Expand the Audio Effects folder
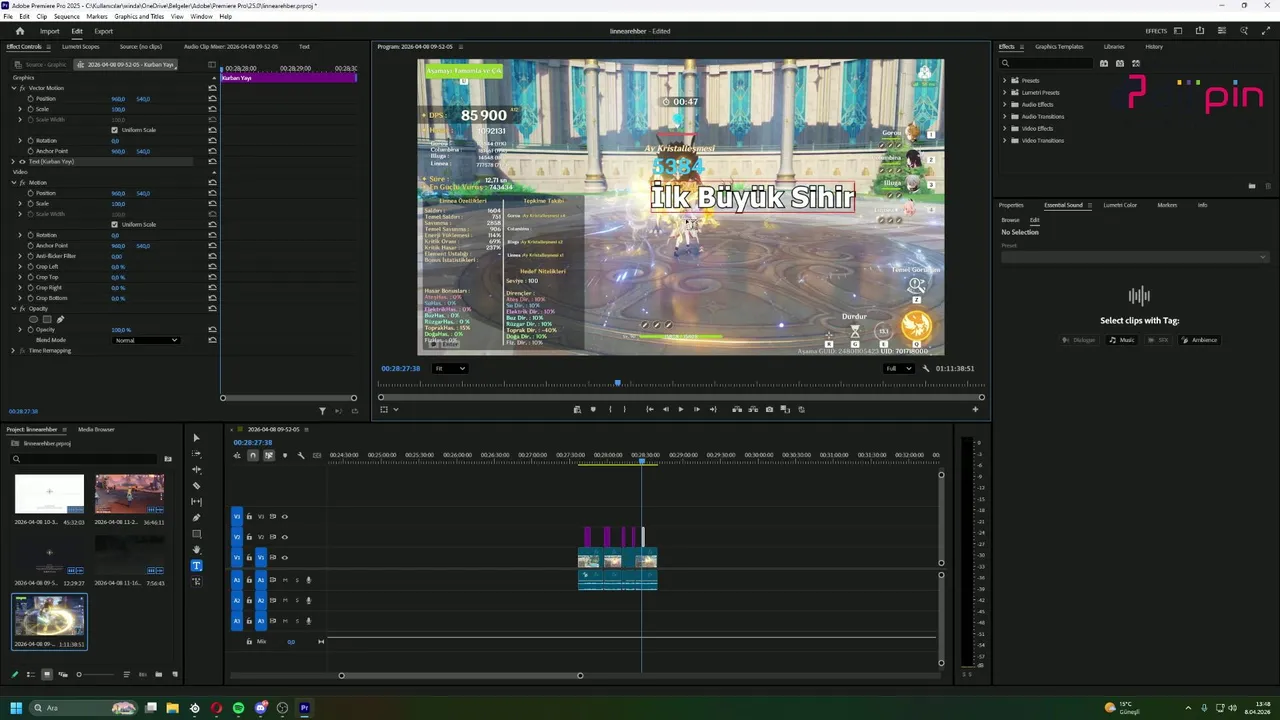 click(x=1005, y=104)
